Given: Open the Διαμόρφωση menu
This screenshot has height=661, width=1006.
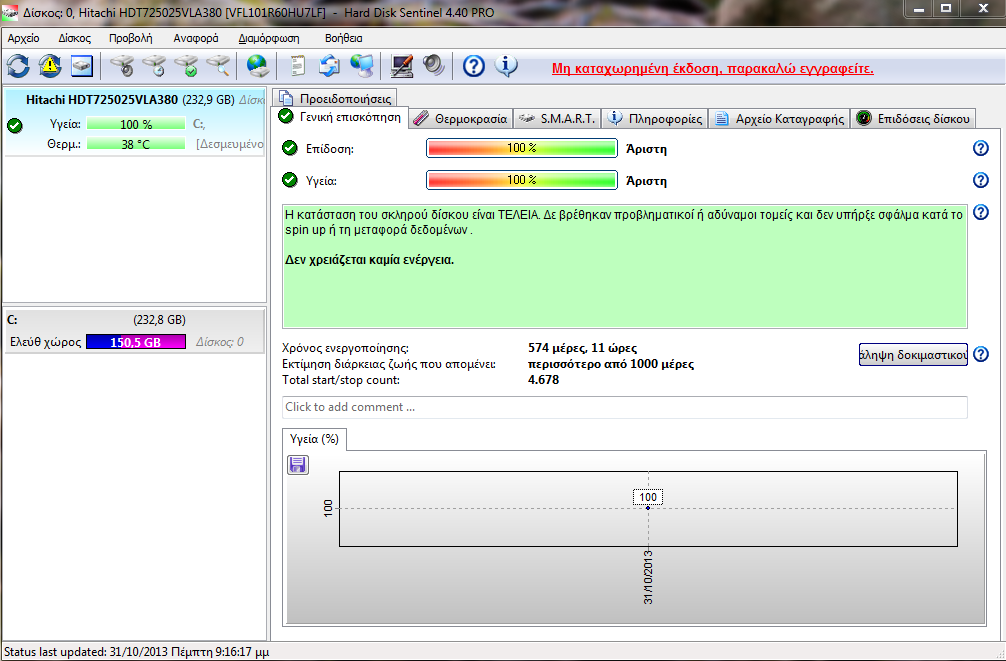Looking at the screenshot, I should click(x=269, y=38).
